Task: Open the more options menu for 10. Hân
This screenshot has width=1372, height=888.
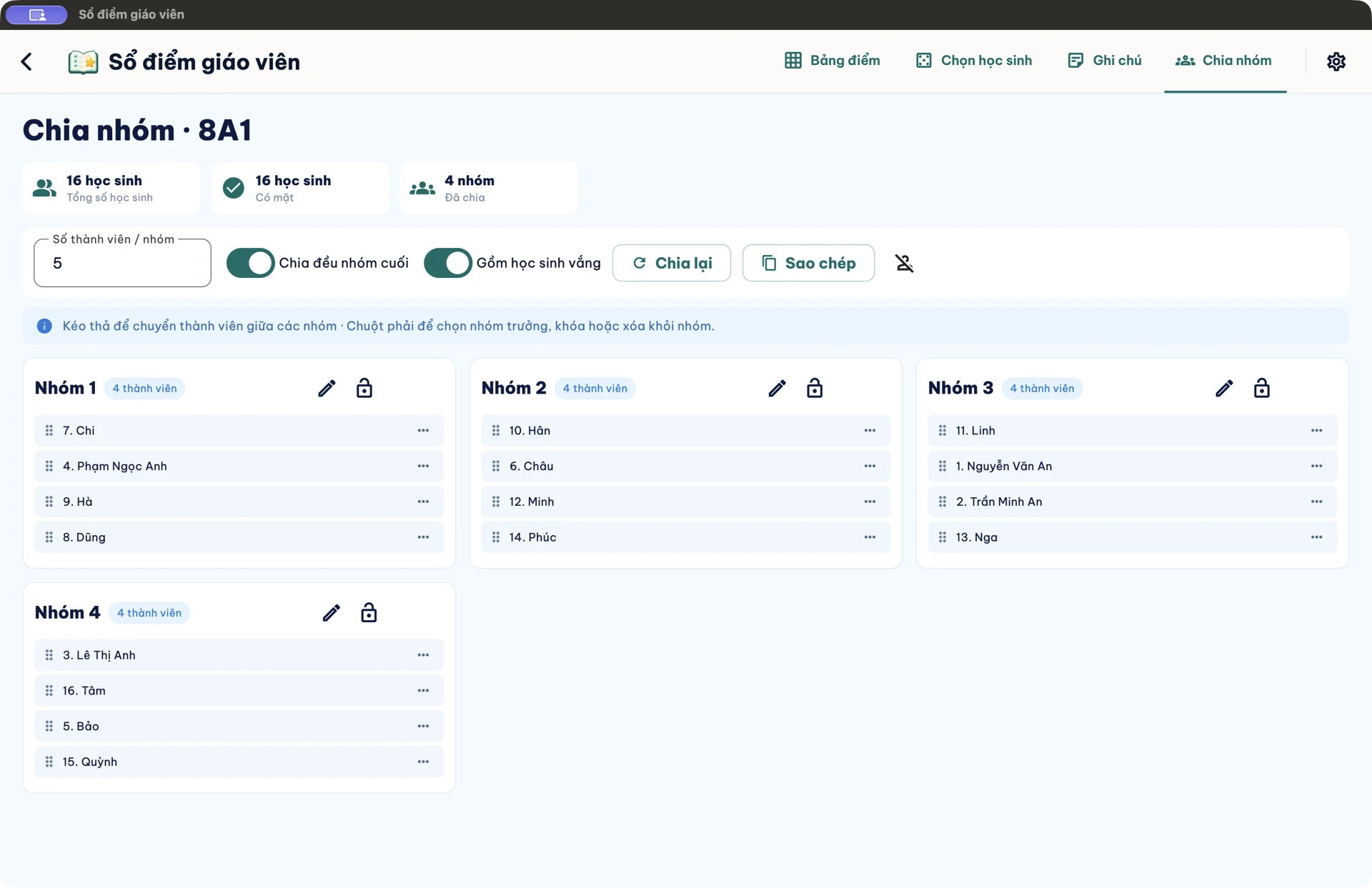Action: click(870, 430)
